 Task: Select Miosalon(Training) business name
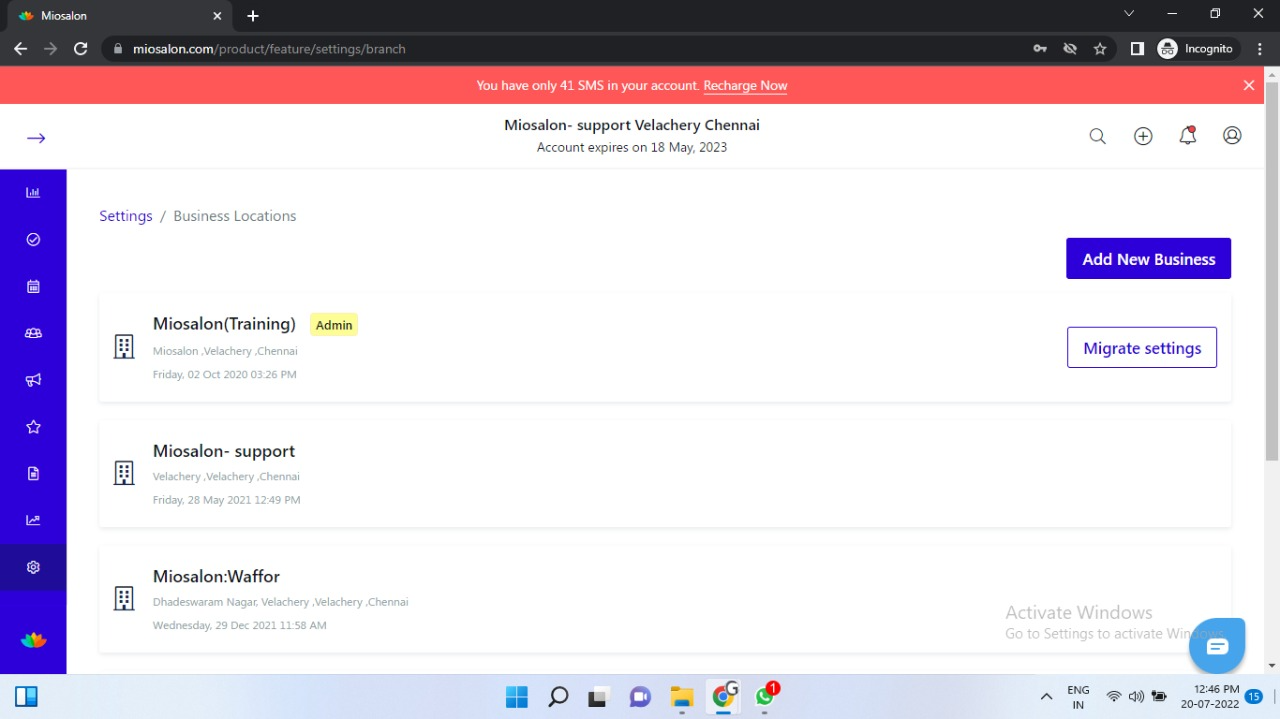tap(224, 324)
